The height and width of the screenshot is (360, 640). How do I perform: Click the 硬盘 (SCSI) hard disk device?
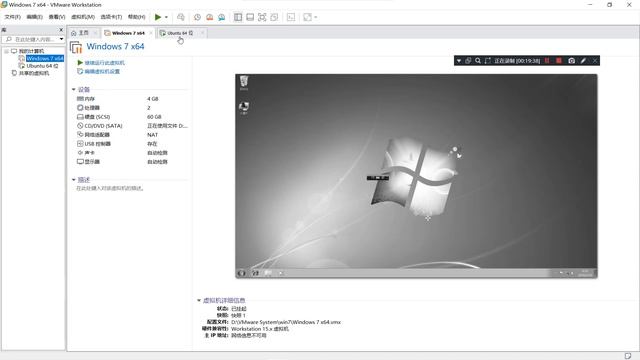(x=132, y=117)
